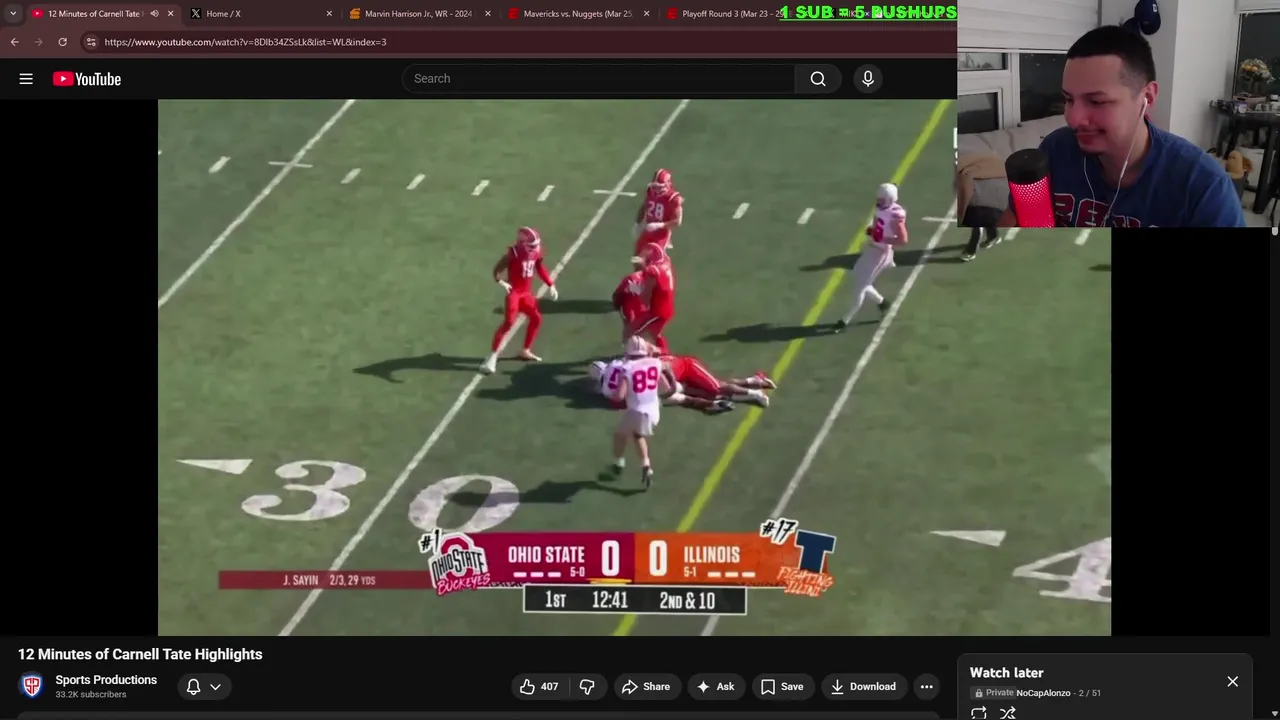Switch to Marvin Harrison Jr. tab
Screen dimensions: 1280x720
418,14
